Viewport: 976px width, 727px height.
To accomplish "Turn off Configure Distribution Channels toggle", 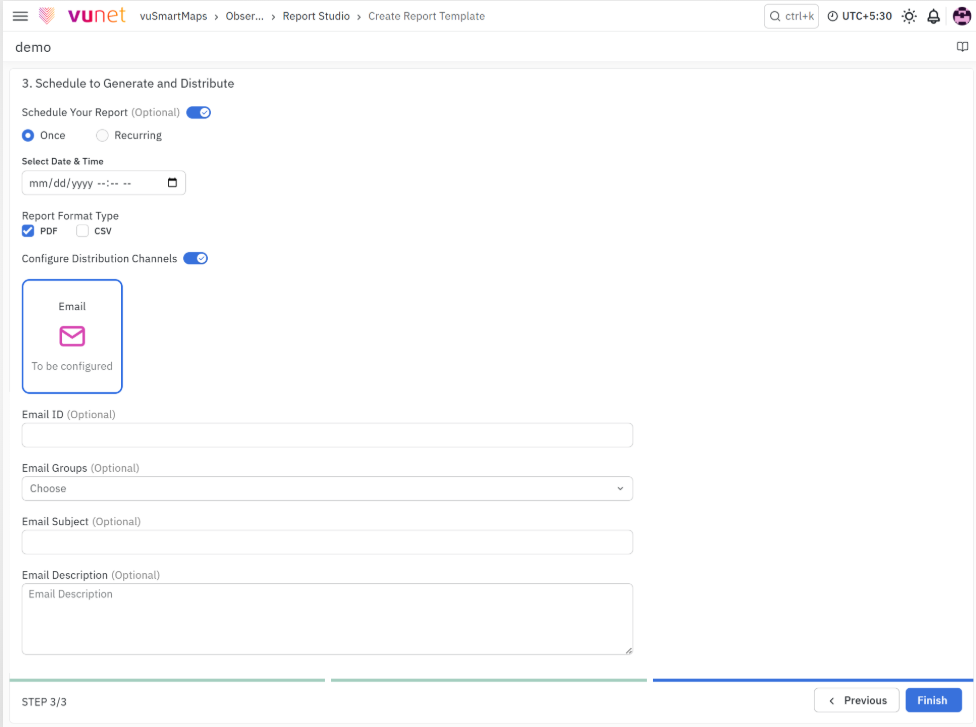I will pyautogui.click(x=195, y=258).
